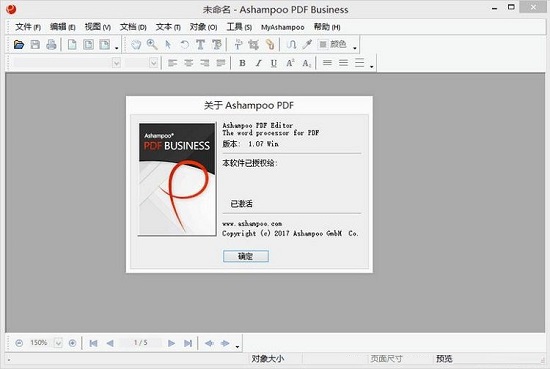This screenshot has height=369, width=550.
Task: Select the Text tool T icon
Action: coord(200,45)
